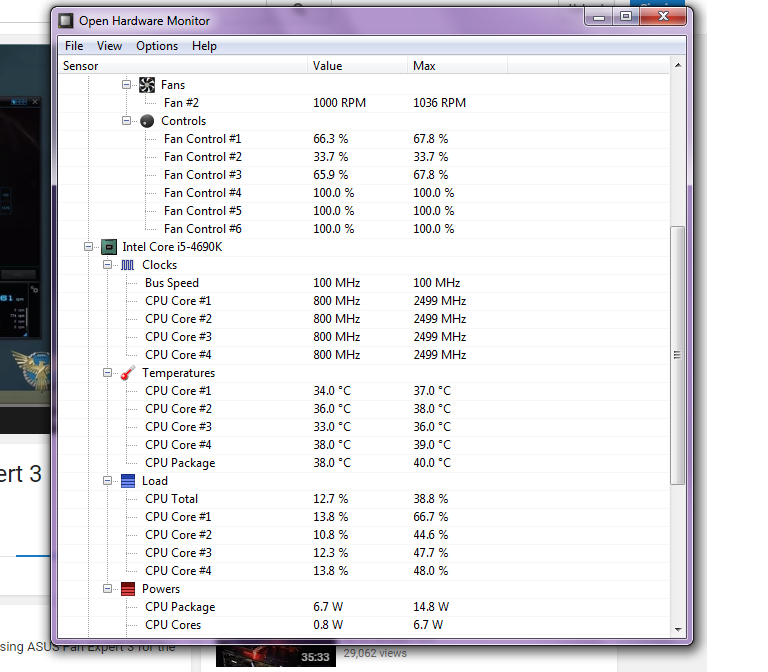Select the CPU Total load row

coord(363,499)
